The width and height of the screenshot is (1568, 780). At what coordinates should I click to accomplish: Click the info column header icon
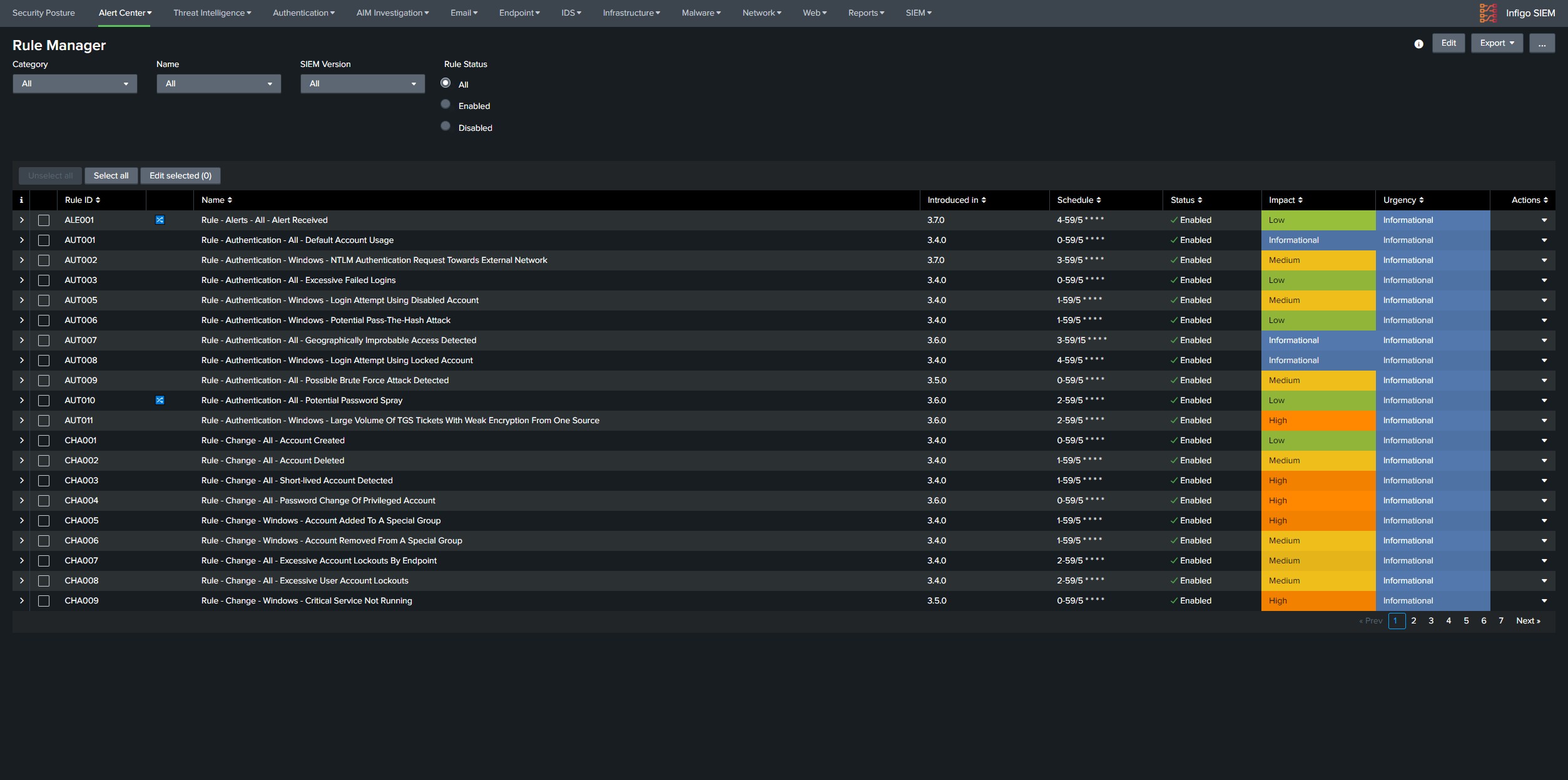(21, 200)
